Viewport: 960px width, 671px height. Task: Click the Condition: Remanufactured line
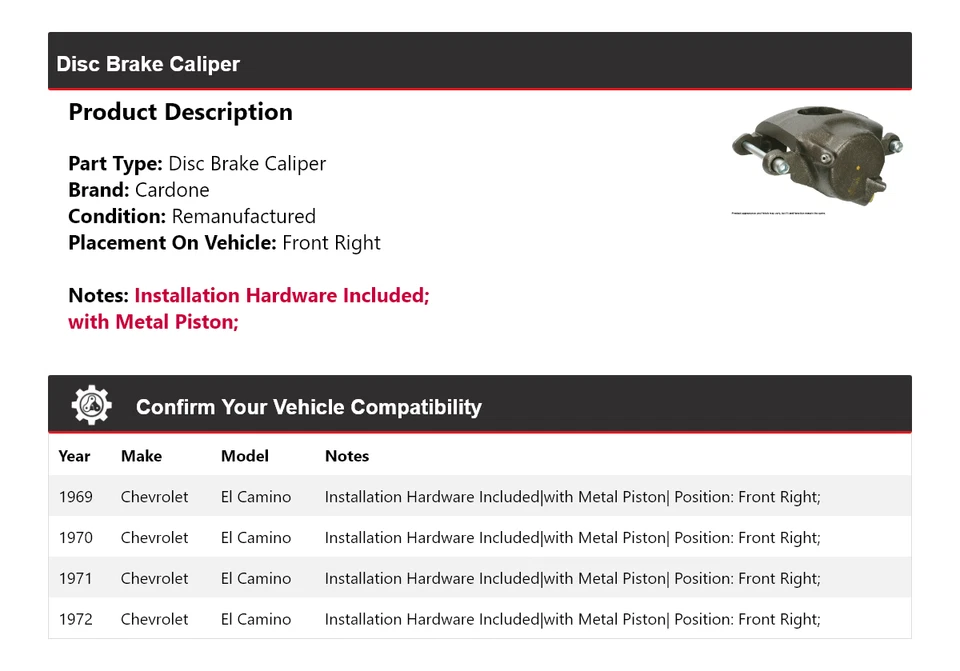192,216
